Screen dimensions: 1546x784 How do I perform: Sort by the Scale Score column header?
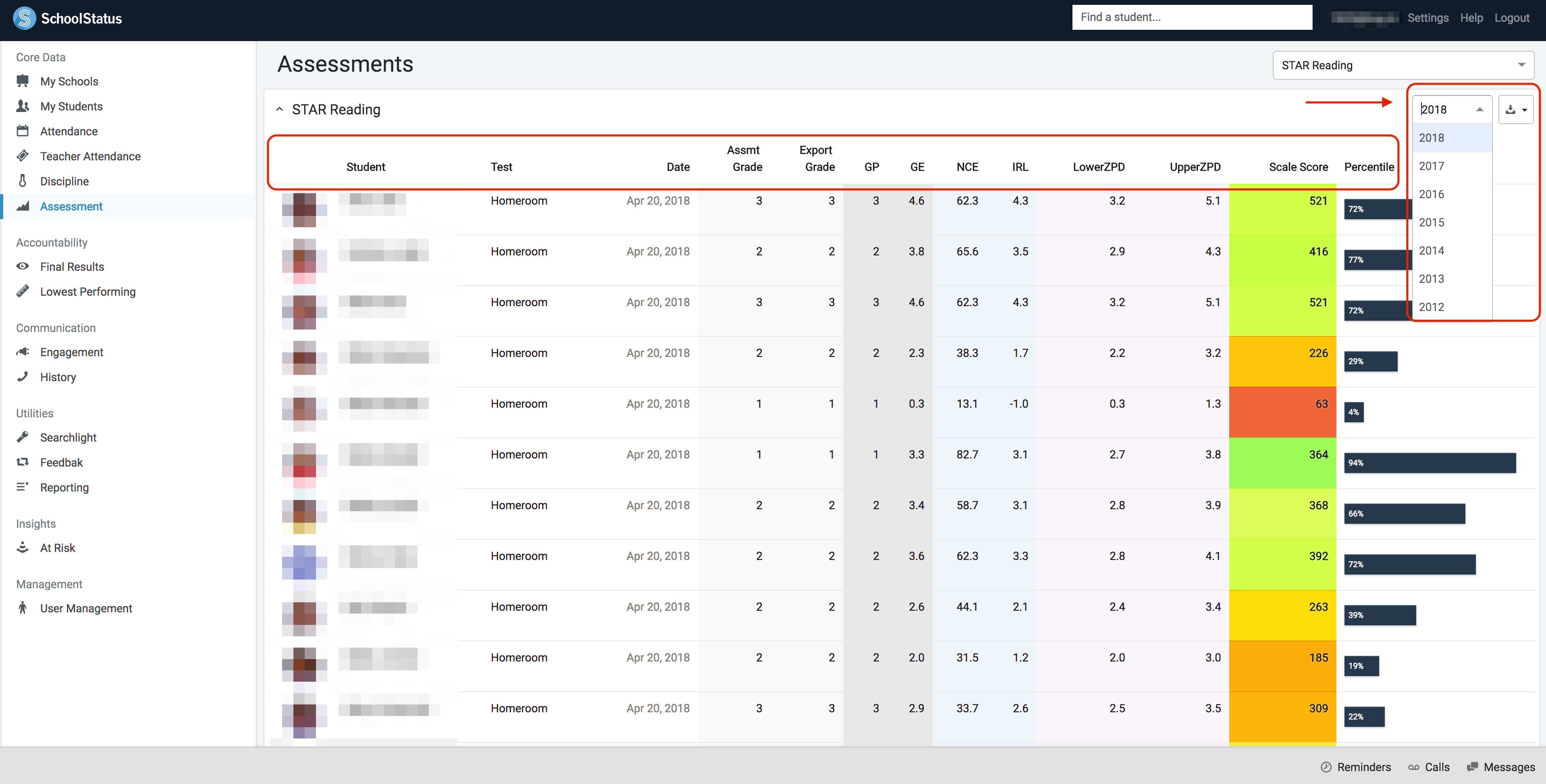coord(1298,167)
